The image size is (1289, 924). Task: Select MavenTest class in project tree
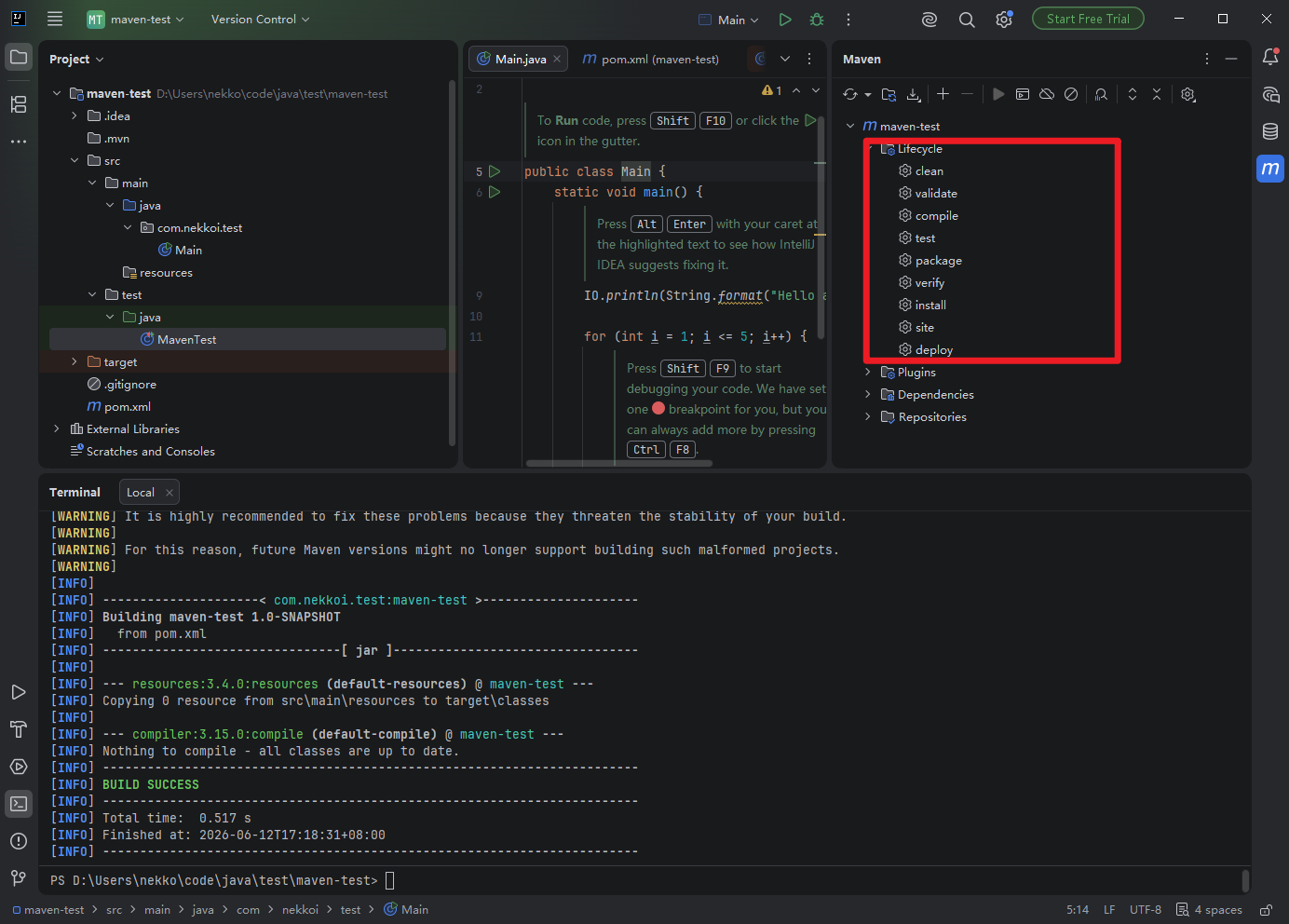pos(247,339)
